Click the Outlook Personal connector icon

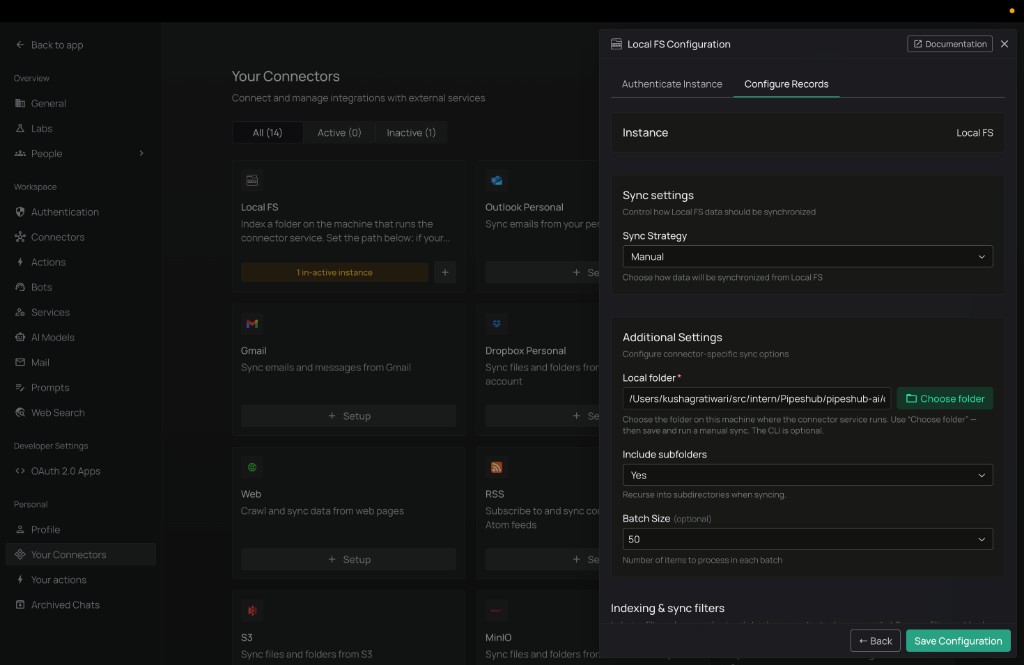coord(496,180)
